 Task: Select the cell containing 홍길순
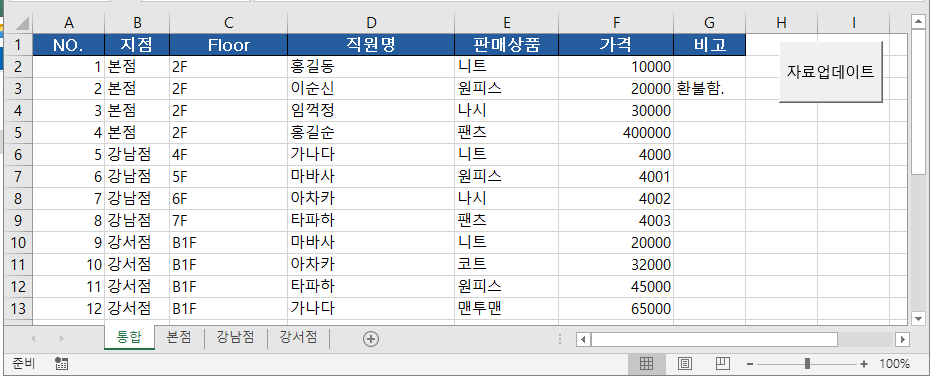371,133
